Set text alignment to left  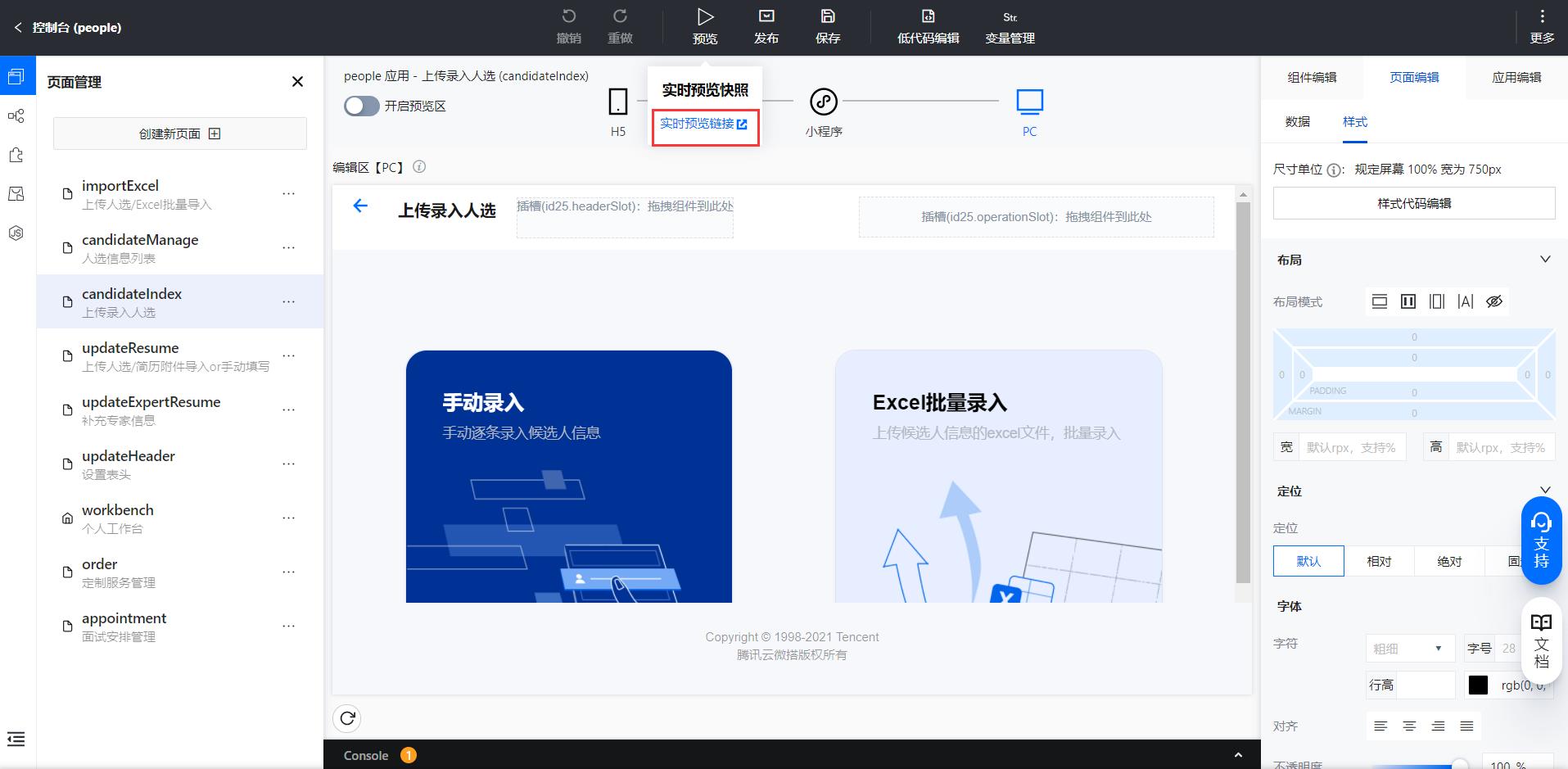click(1380, 726)
